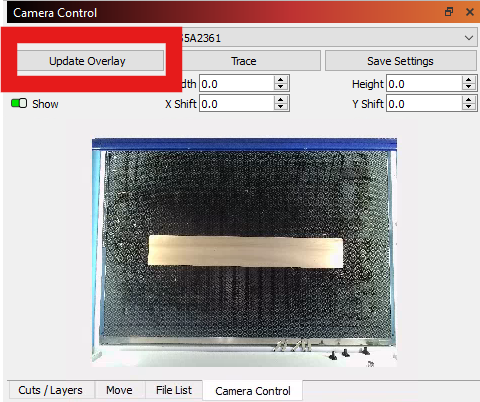The height and width of the screenshot is (402, 480).
Task: Click into the X Shift input field
Action: 237,104
